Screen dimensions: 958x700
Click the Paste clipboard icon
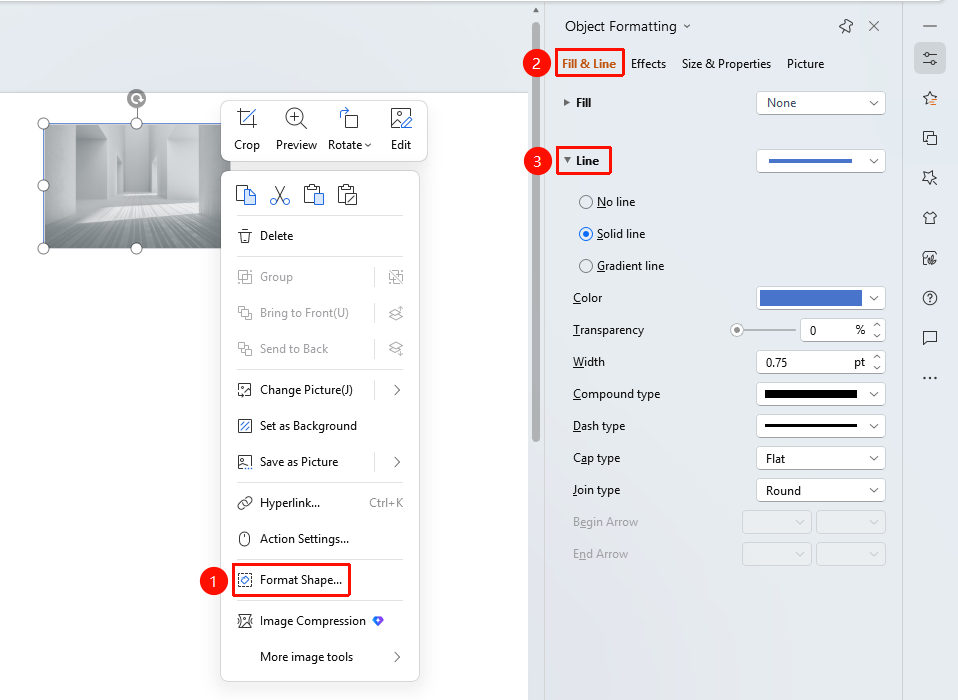pos(313,195)
